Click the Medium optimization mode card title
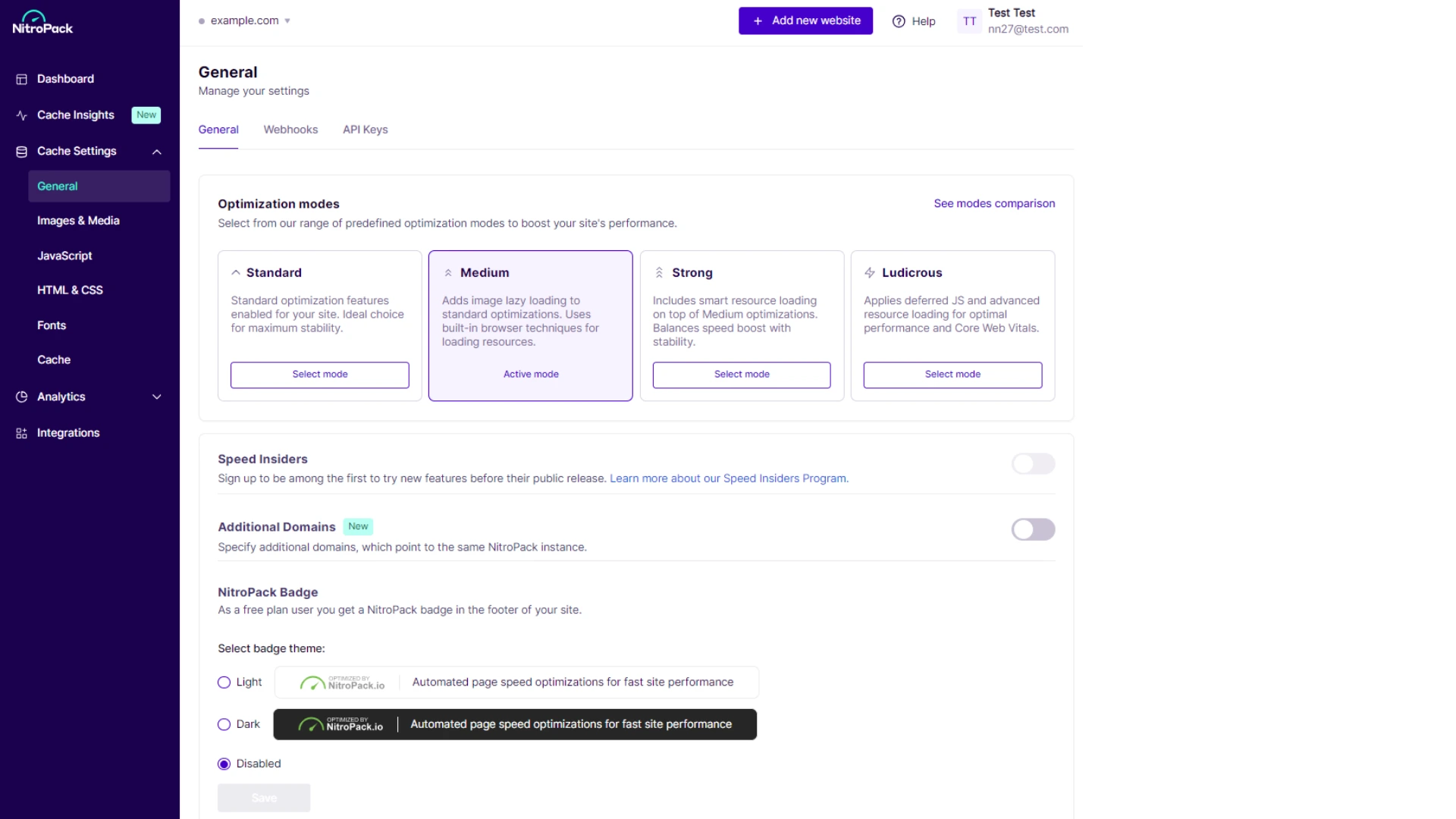Screen dimensions: 1456x819 (485, 272)
